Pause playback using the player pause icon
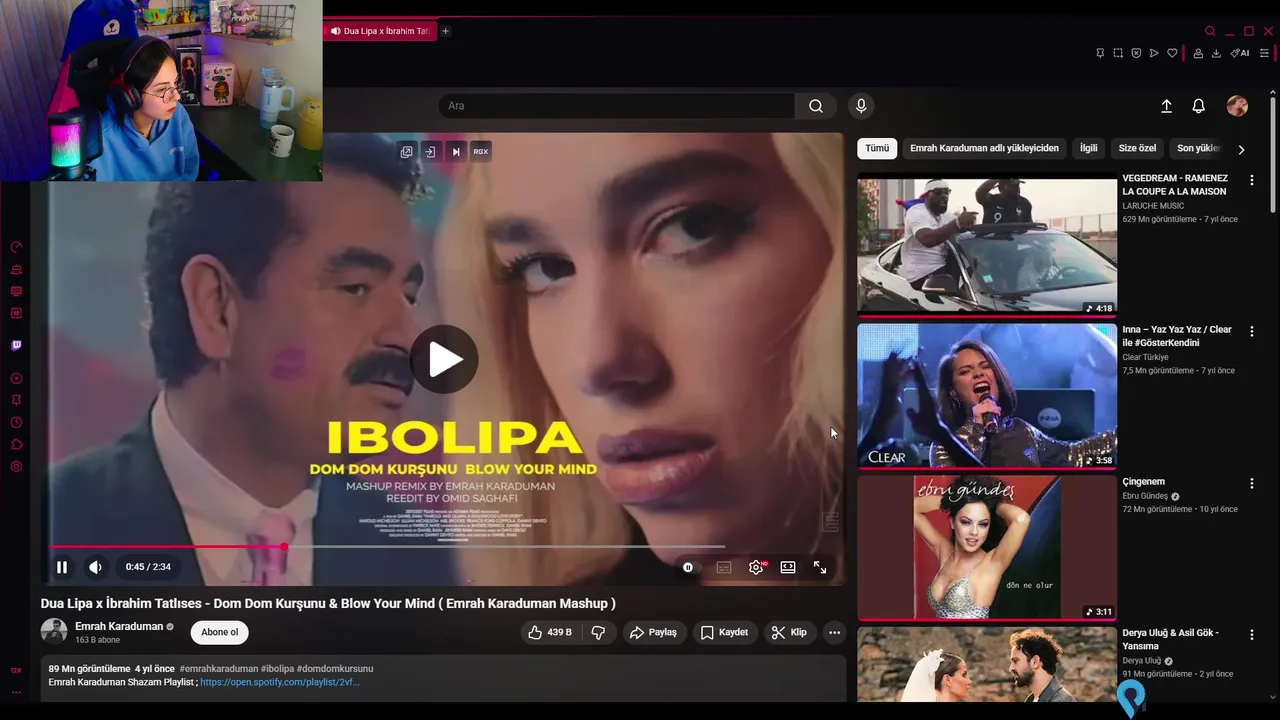This screenshot has width=1280, height=720. (x=62, y=567)
